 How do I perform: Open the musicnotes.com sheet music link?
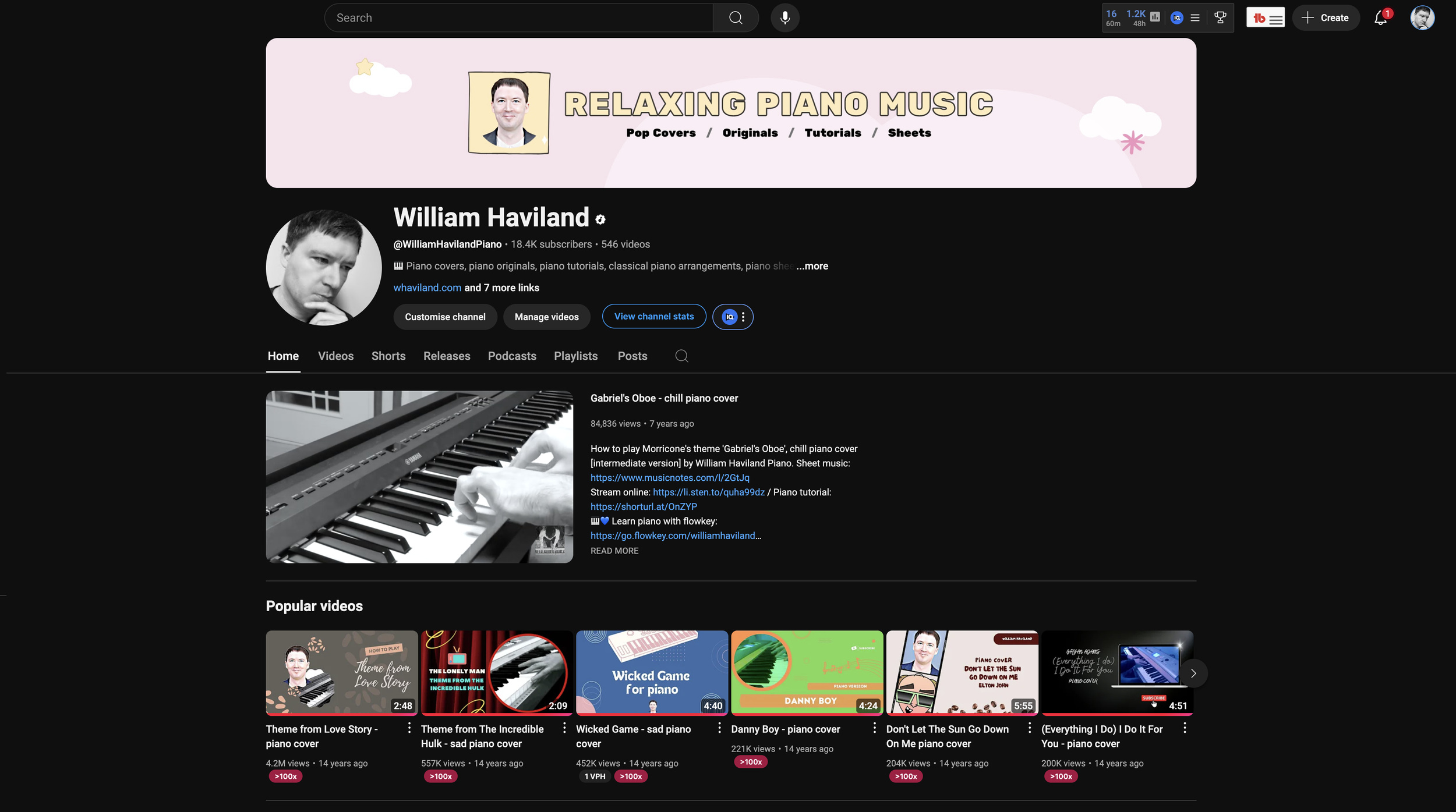coord(670,478)
